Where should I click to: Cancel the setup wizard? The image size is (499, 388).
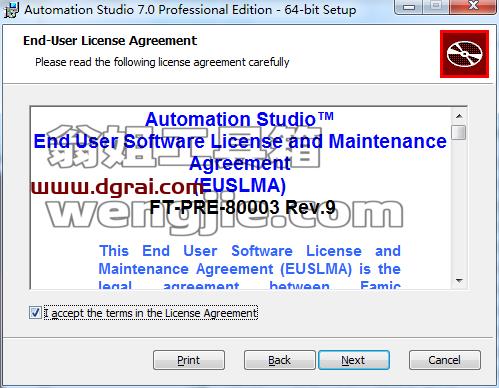445,360
